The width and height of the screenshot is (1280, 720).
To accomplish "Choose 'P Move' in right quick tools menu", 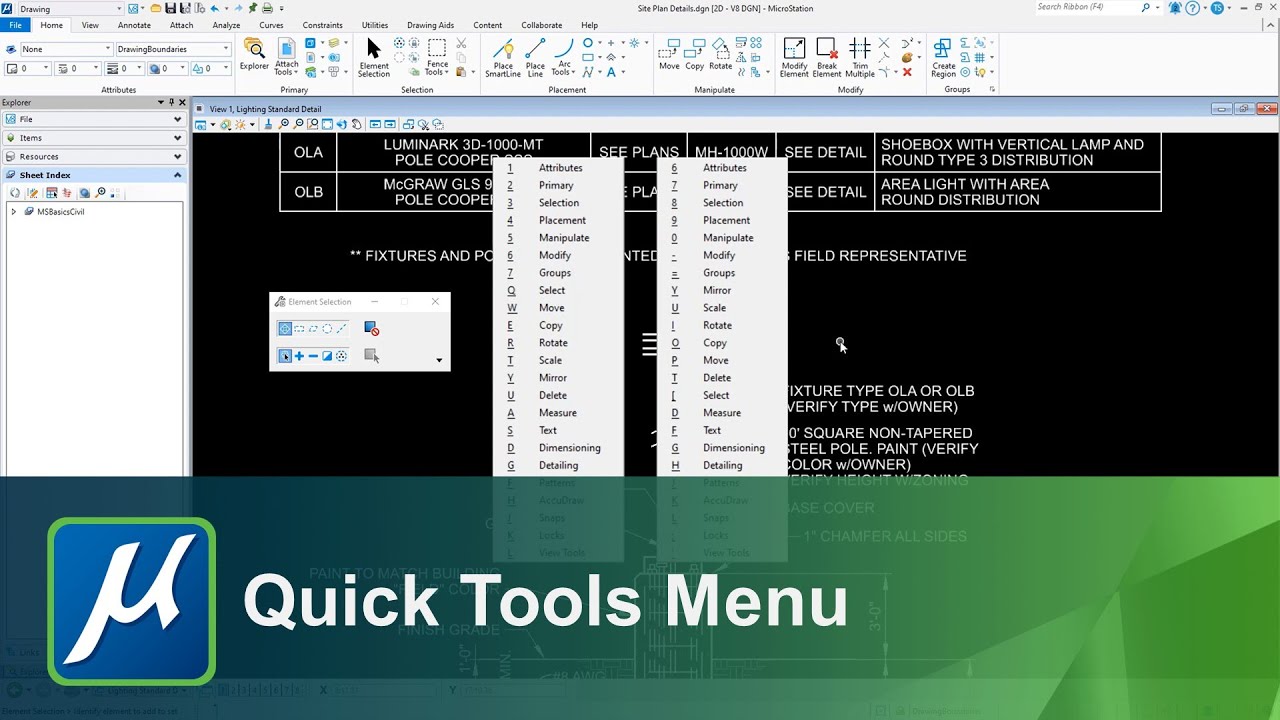I will point(722,360).
